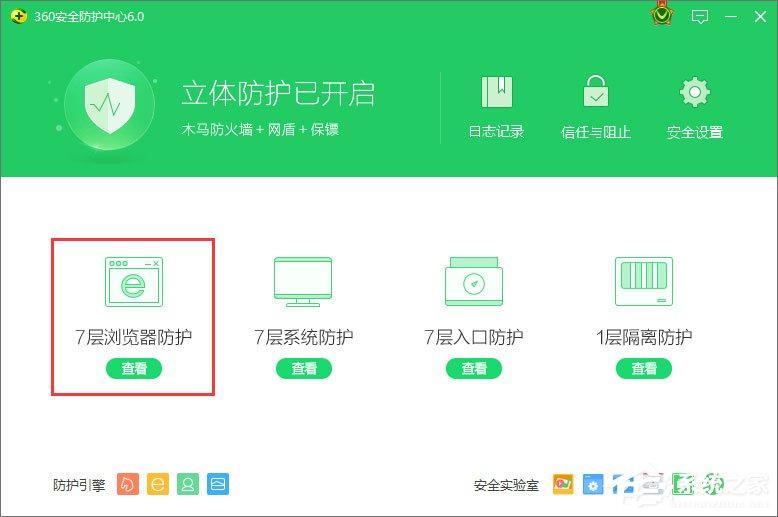Click the isolation protection sandbox icon
The height and width of the screenshot is (517, 778).
click(644, 281)
